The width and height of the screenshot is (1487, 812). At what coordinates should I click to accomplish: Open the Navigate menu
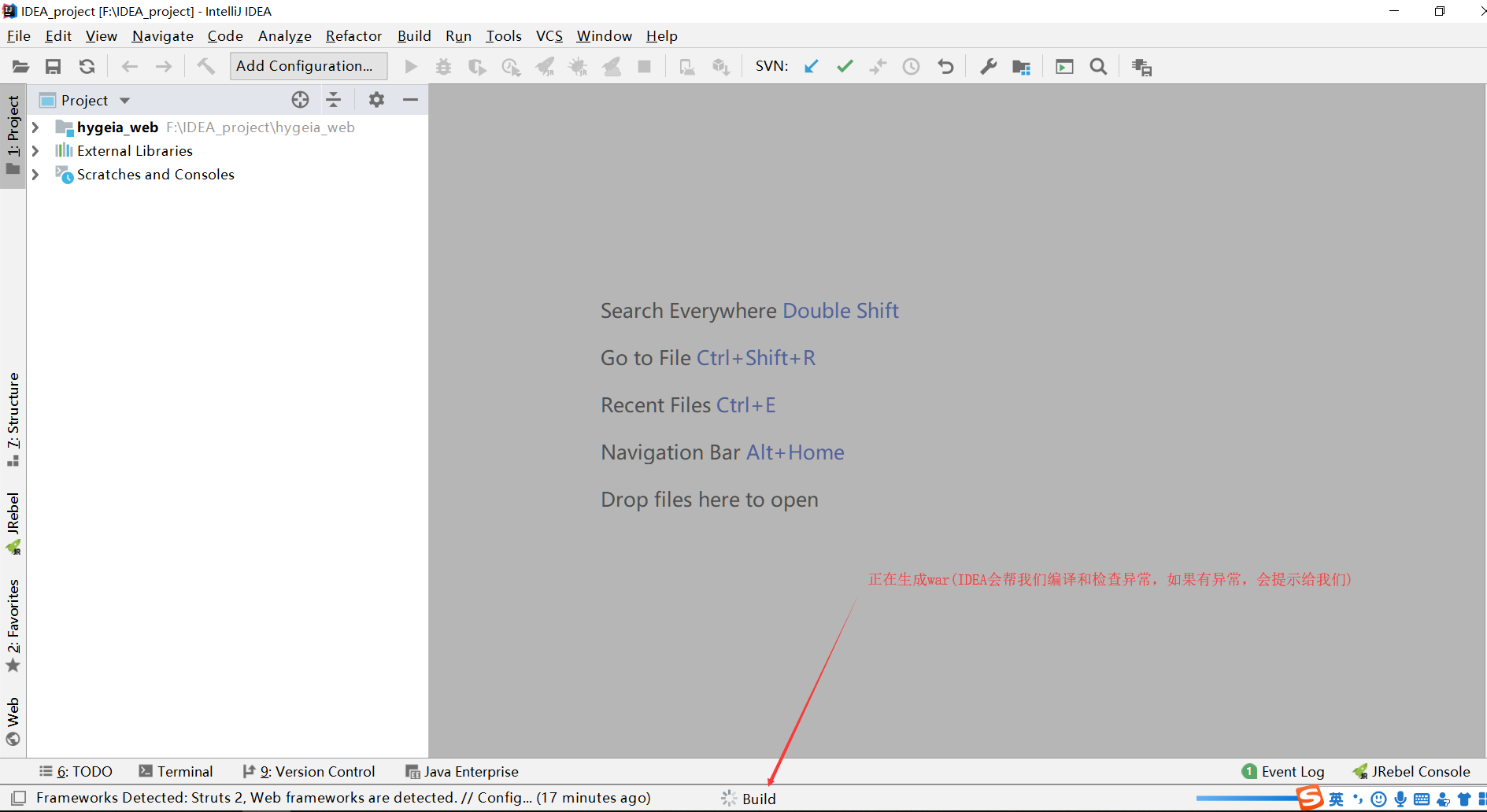tap(162, 36)
